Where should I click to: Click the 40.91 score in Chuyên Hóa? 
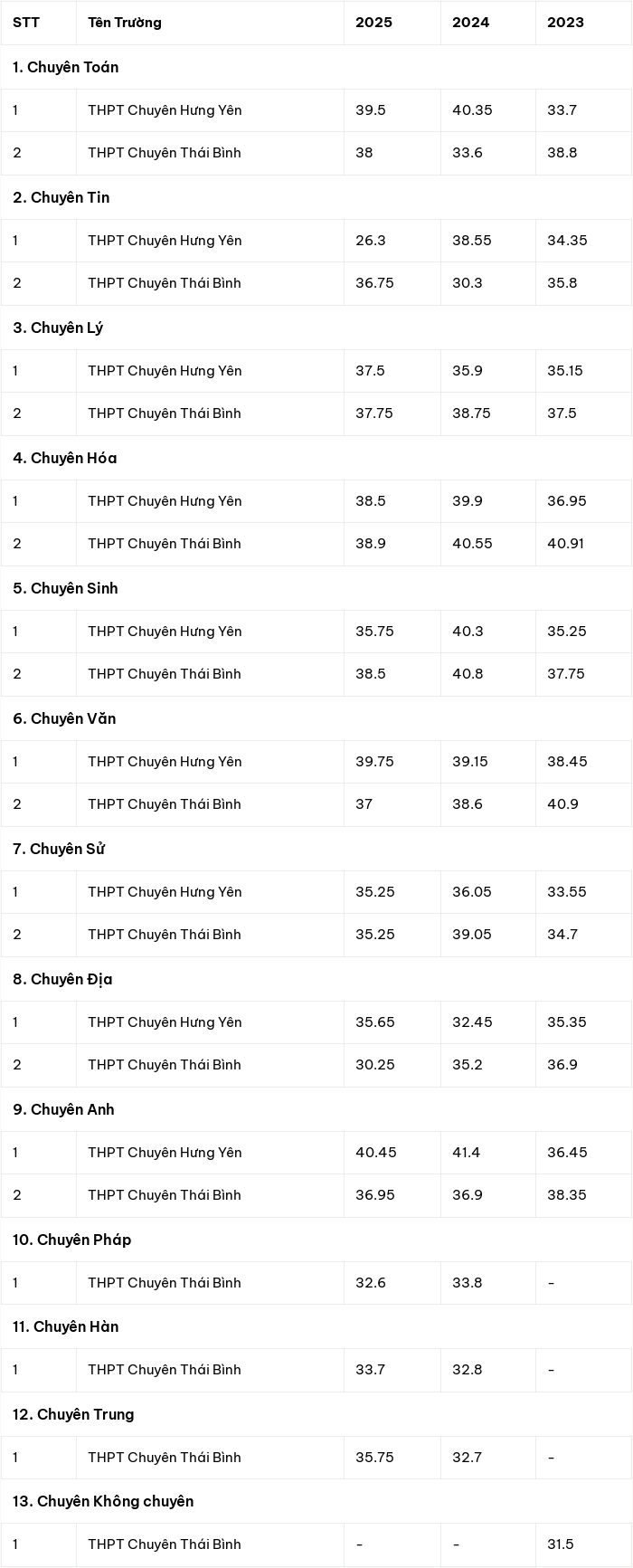pos(566,544)
